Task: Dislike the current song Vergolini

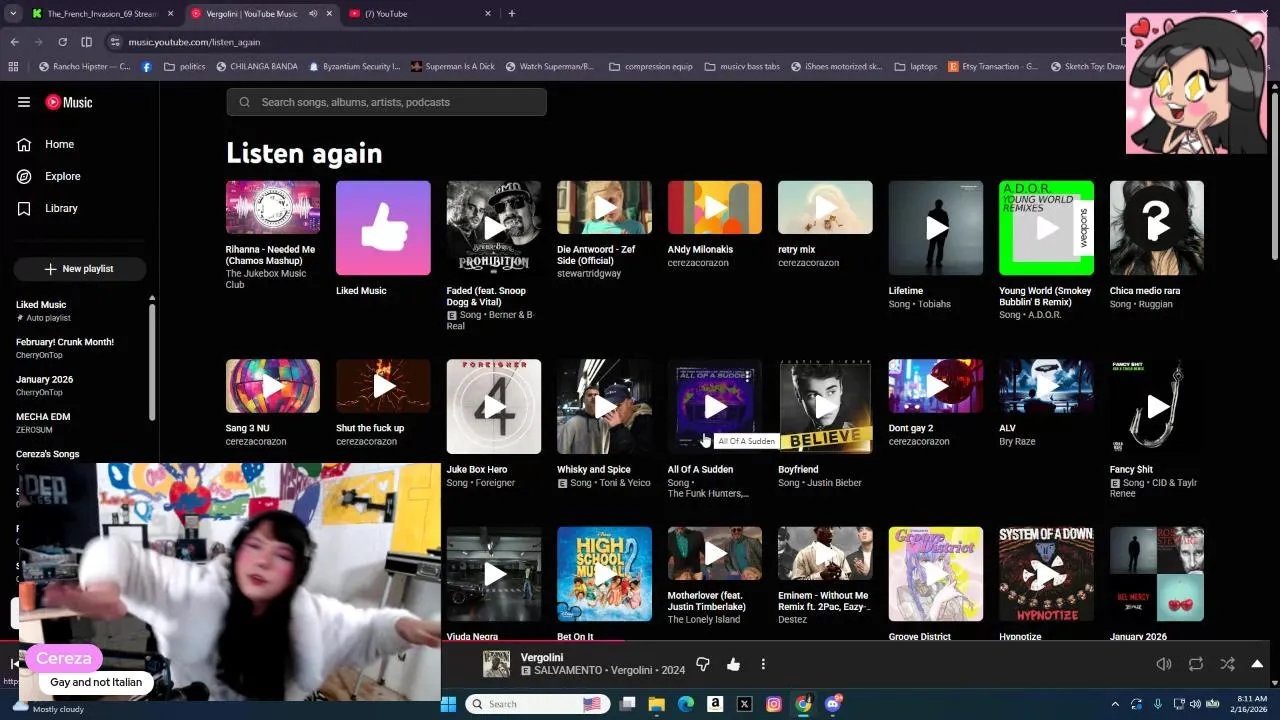Action: 702,664
